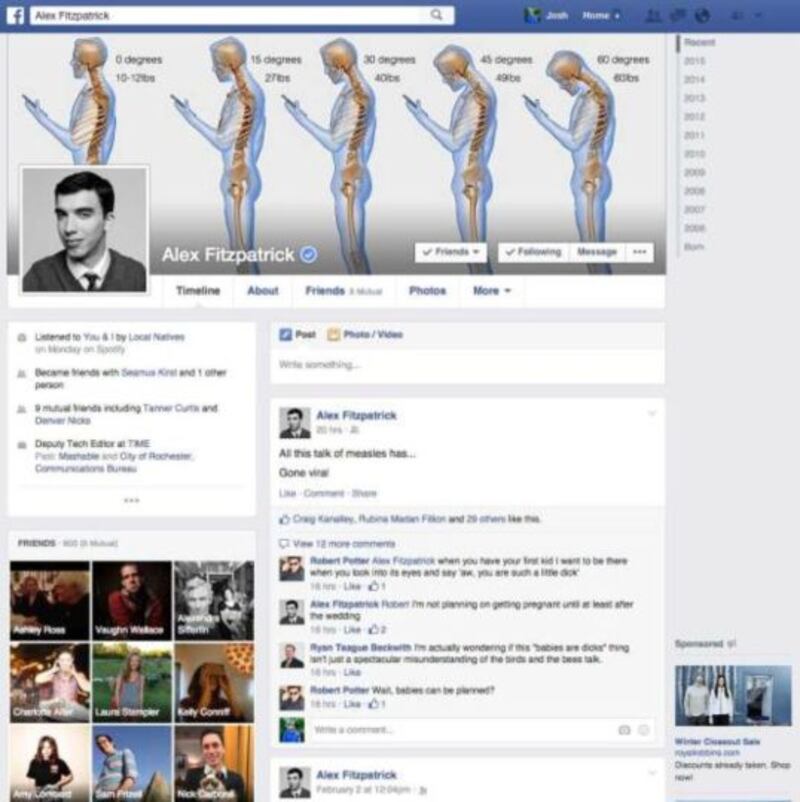Image resolution: width=800 pixels, height=802 pixels.
Task: Jump to 2012 in the timeline
Action: click(694, 116)
